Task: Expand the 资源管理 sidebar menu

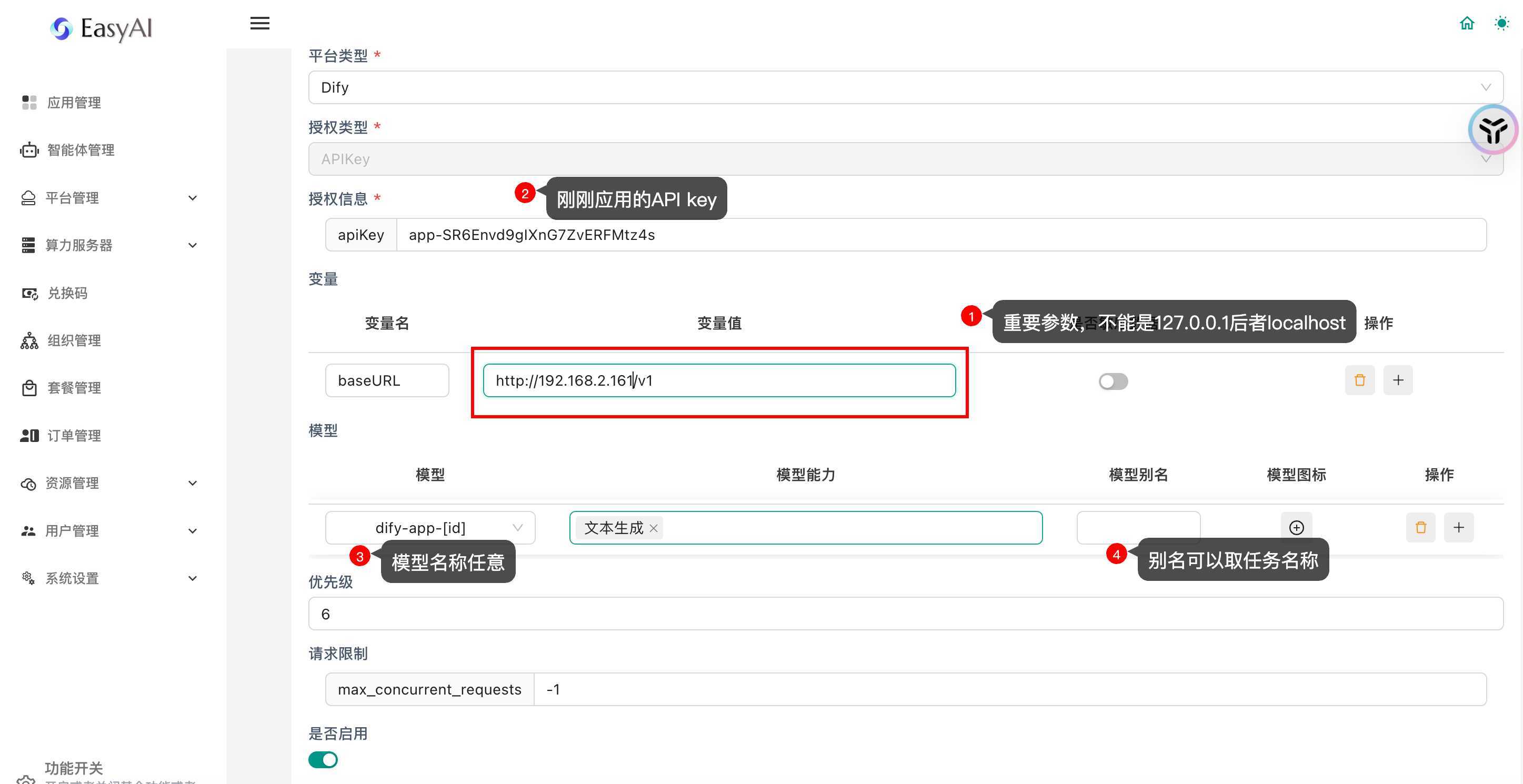Action: click(x=109, y=483)
